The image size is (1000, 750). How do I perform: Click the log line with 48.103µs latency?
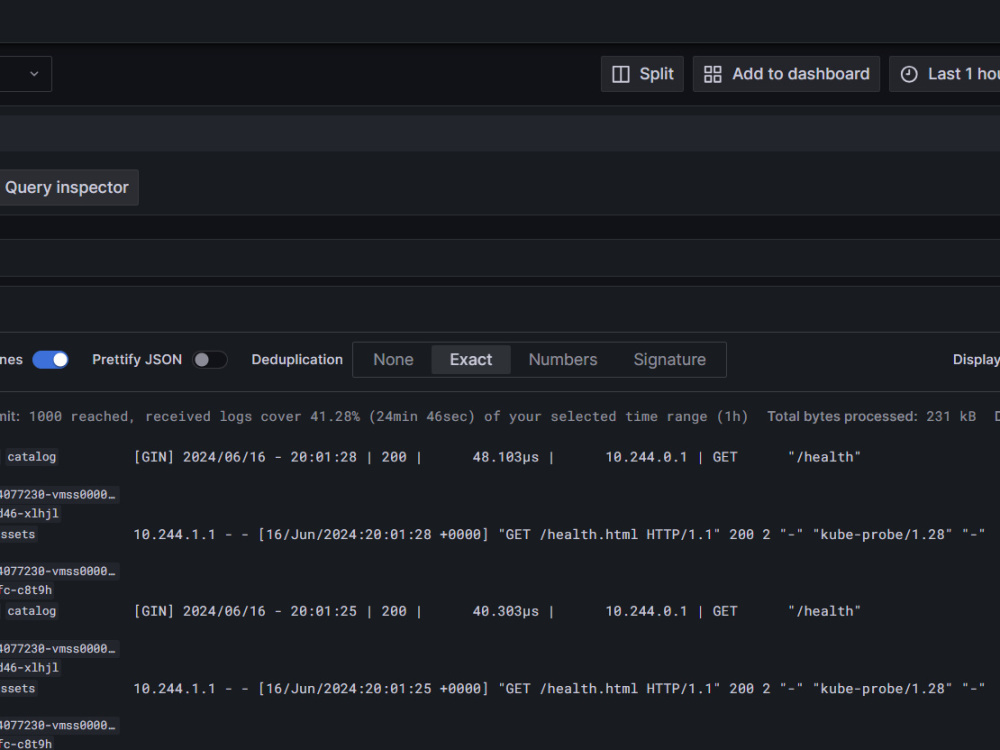tap(497, 457)
